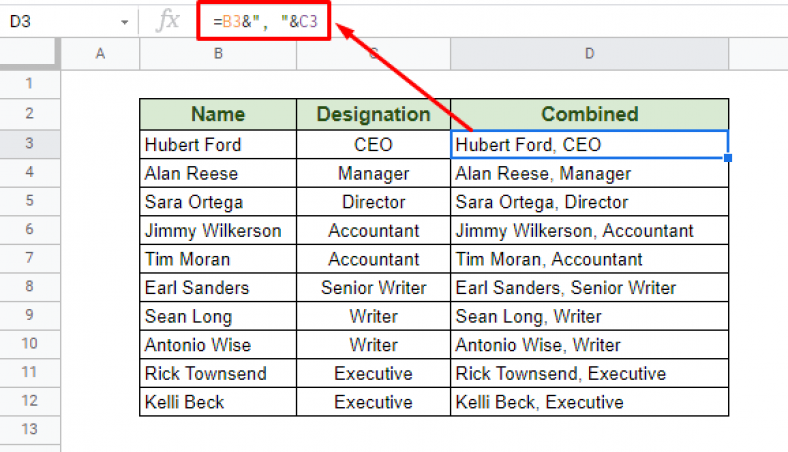
Task: Click the fill handle on cell D3
Action: tap(728, 158)
